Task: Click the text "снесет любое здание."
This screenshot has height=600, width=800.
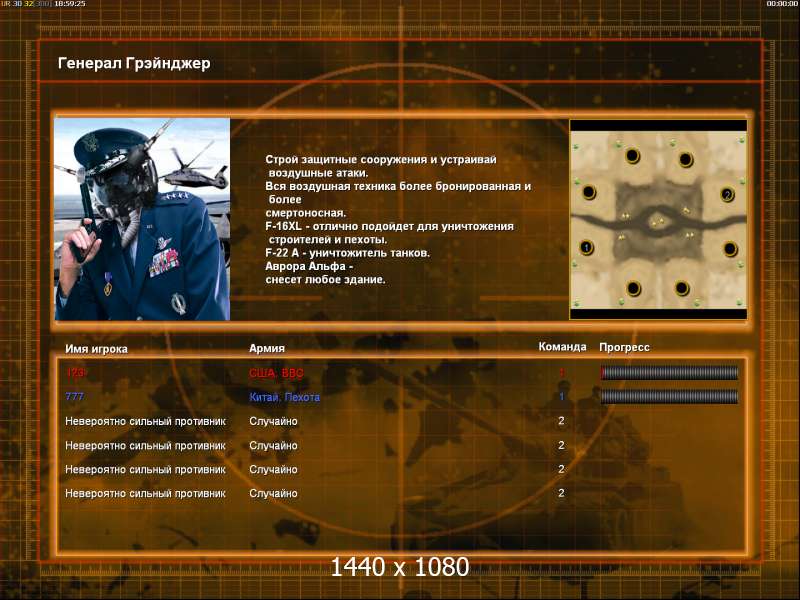Action: click(326, 280)
